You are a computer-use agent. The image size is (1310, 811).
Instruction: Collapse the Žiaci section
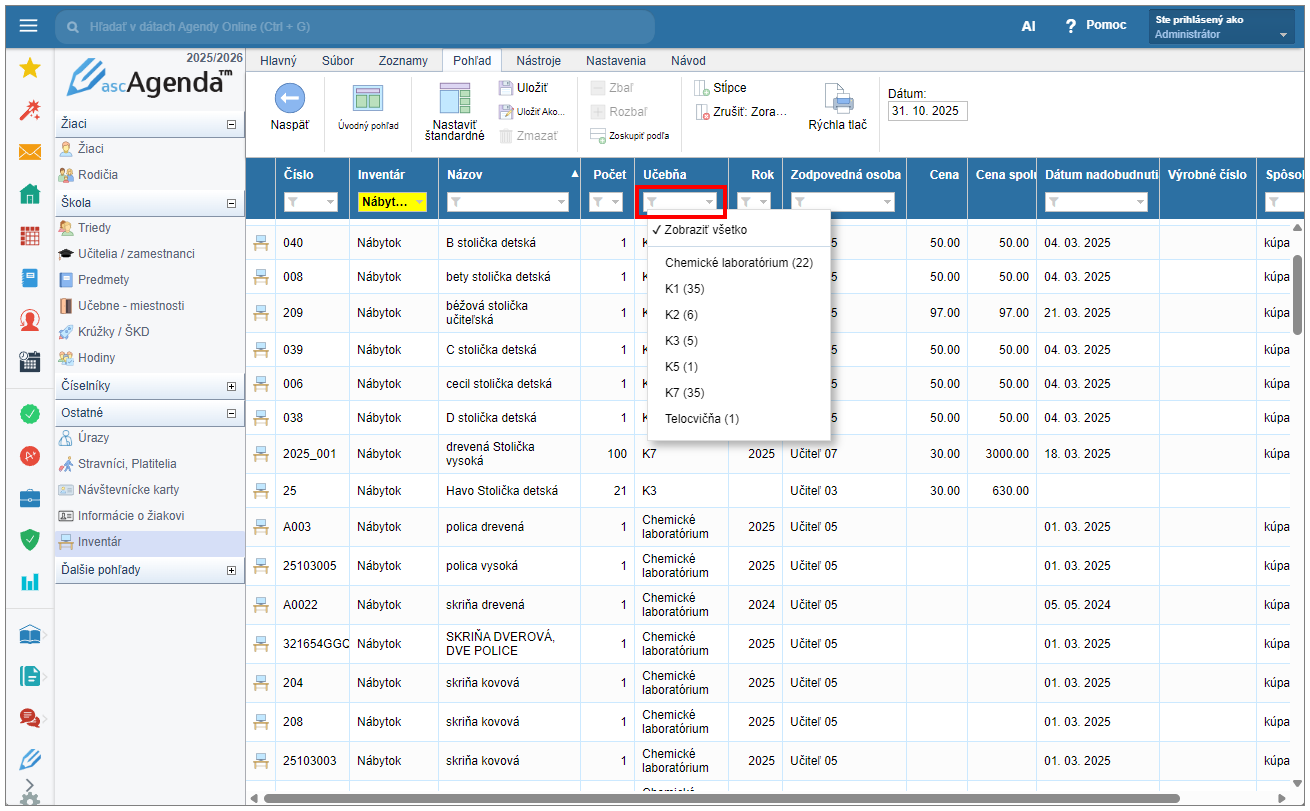click(x=232, y=124)
